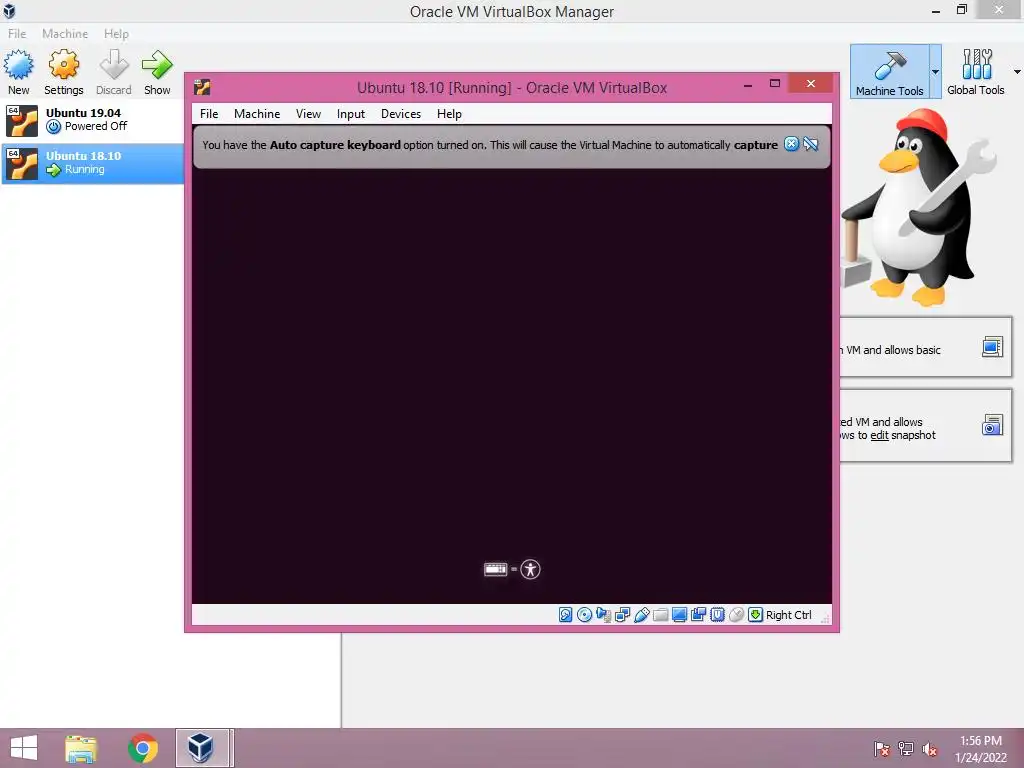Screen dimensions: 1024x768
Task: Click audio status icon in VM status bar
Action: (x=603, y=615)
